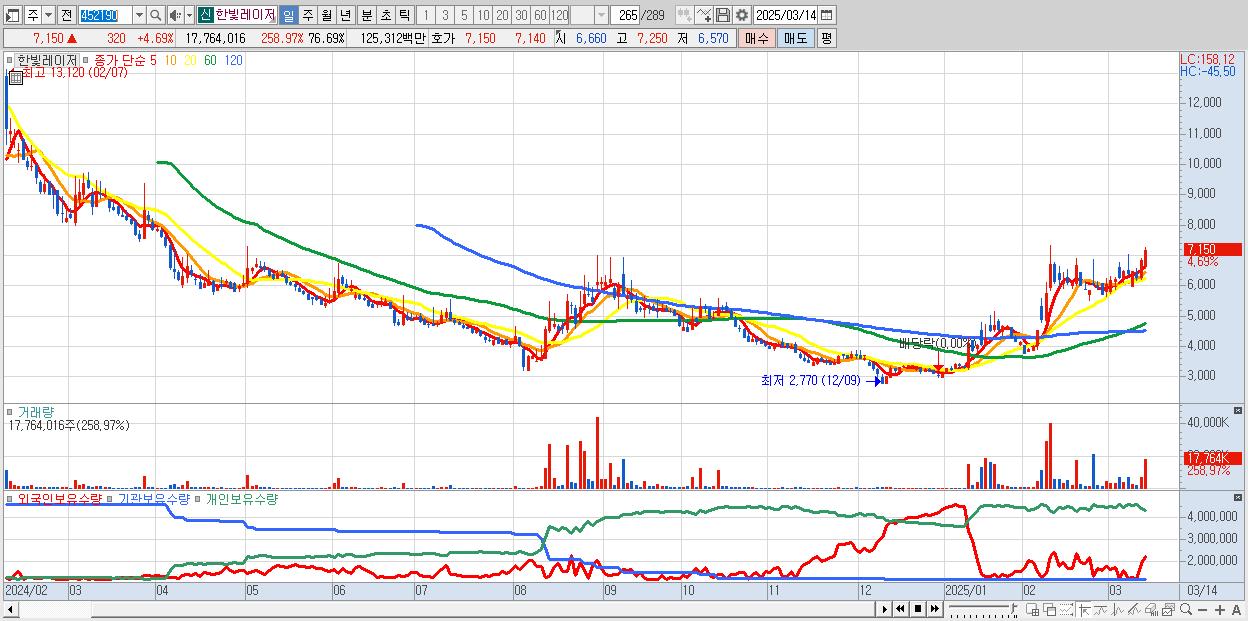This screenshot has width=1248, height=621.
Task: Click the 매수 buy button
Action: 757,38
